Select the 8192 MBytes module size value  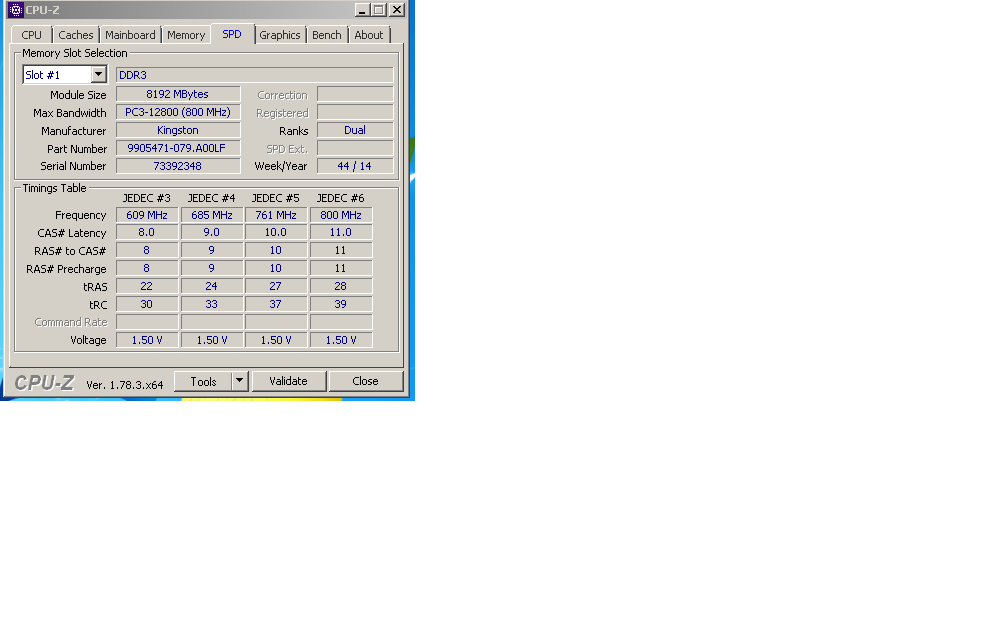tap(178, 94)
